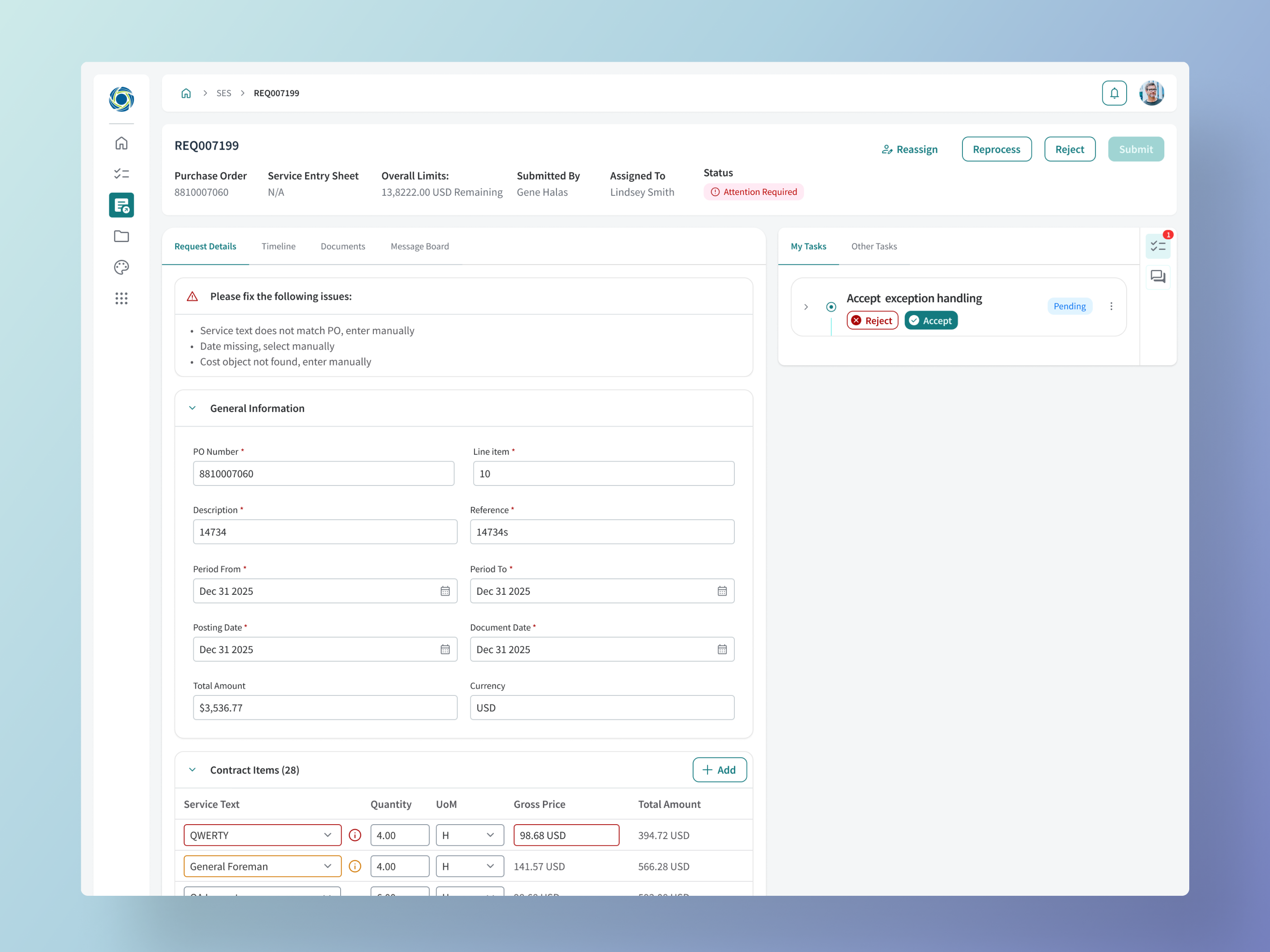Switch to the Timeline tab

pyautogui.click(x=278, y=246)
